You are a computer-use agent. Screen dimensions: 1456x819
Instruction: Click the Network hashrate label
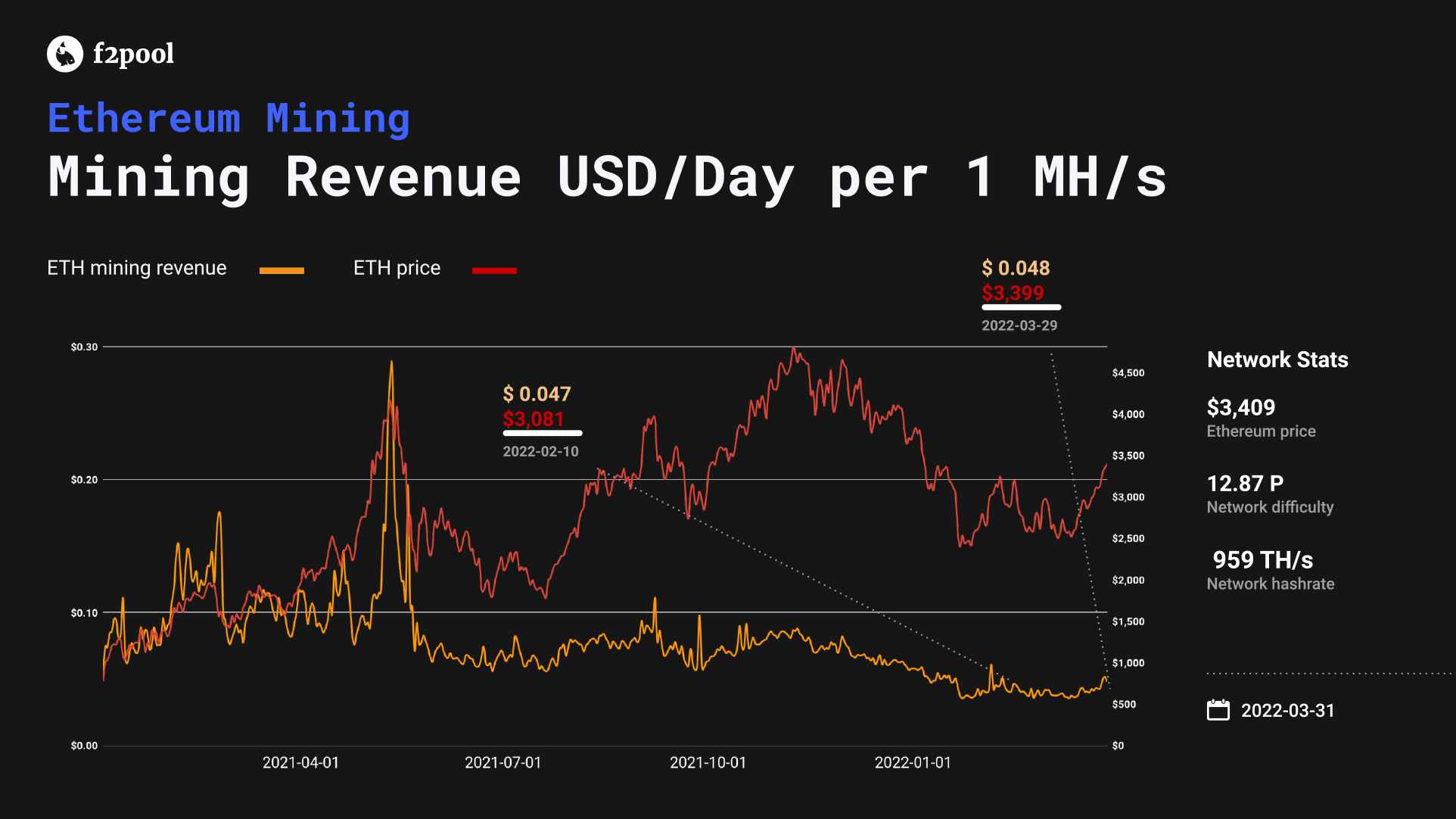tap(1271, 584)
